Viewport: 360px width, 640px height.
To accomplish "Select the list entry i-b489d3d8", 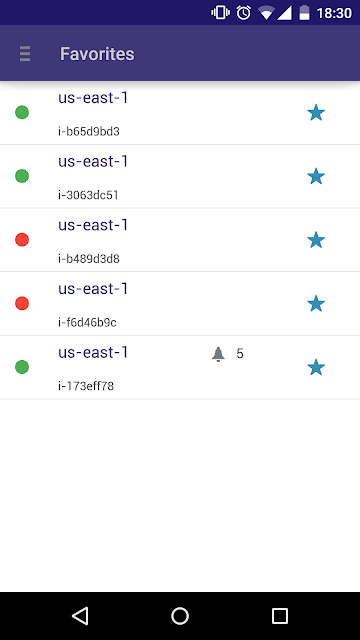I will [180, 240].
